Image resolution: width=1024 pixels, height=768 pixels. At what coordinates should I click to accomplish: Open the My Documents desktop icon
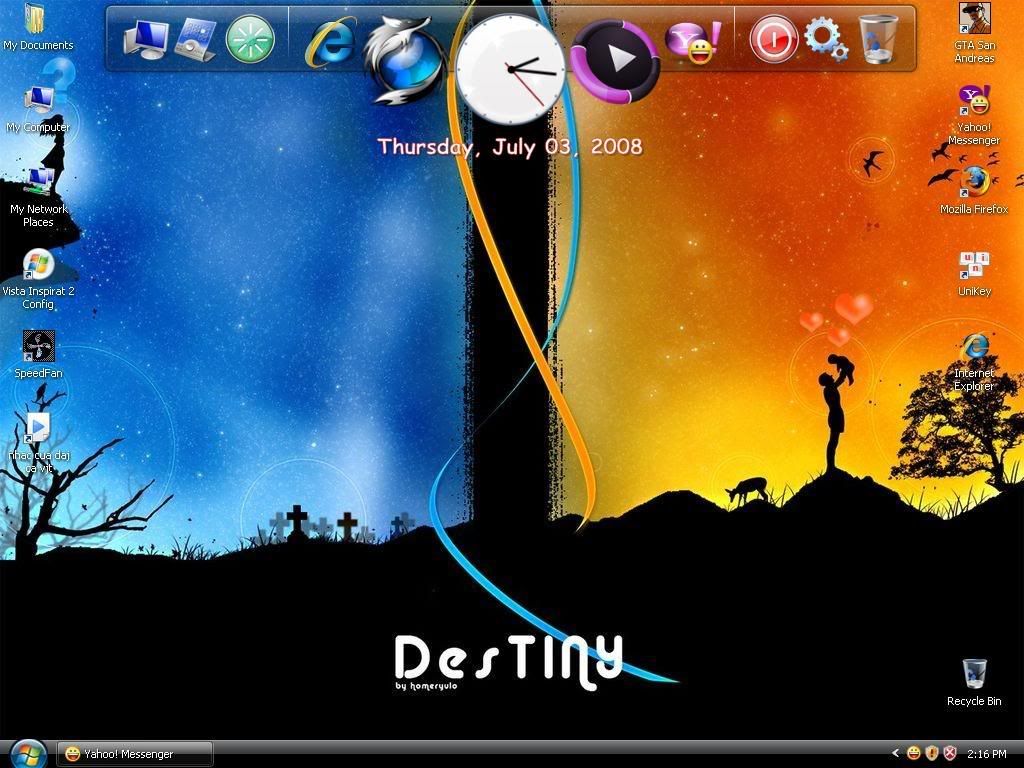[38, 28]
